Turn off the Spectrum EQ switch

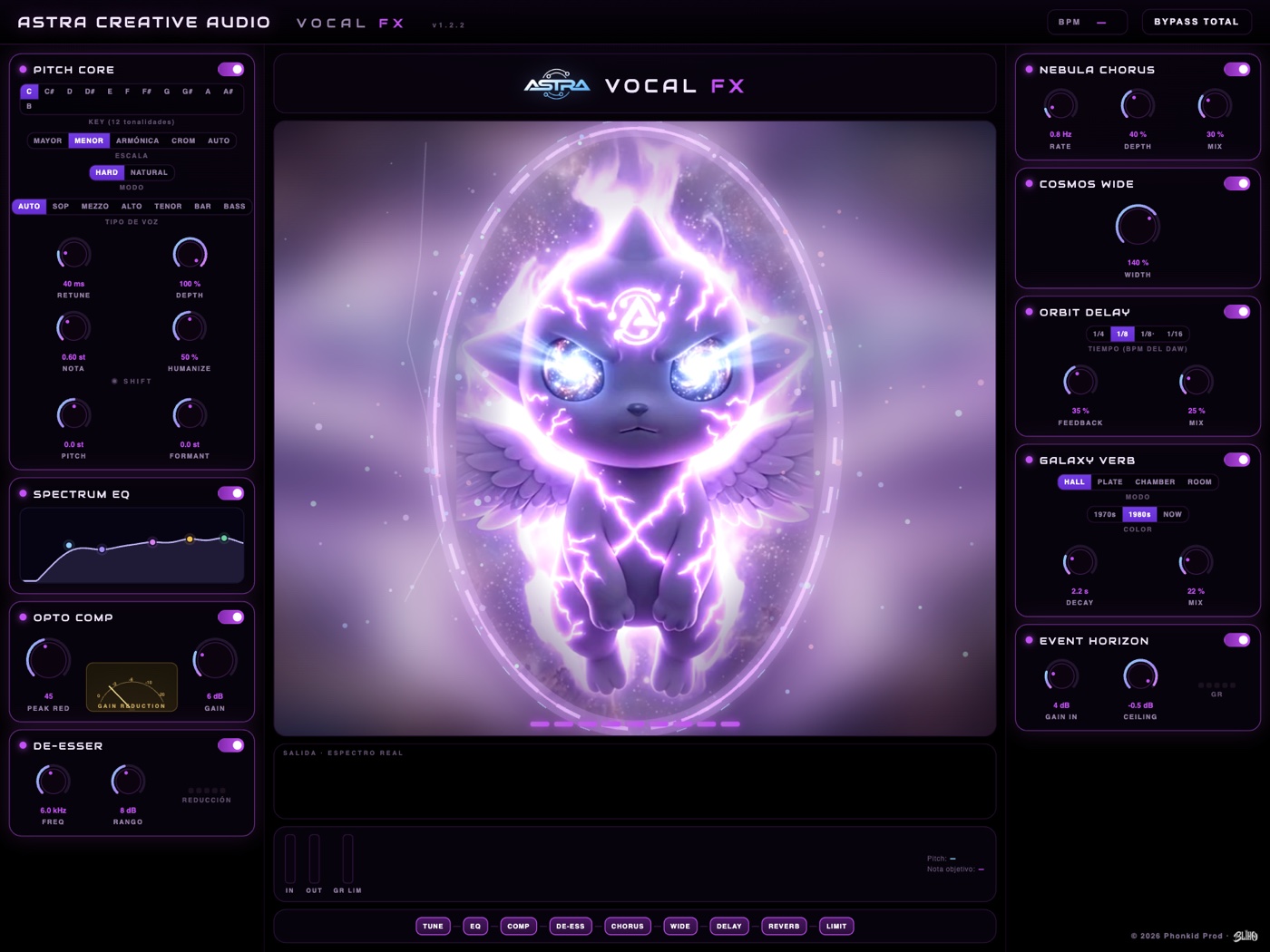[230, 493]
